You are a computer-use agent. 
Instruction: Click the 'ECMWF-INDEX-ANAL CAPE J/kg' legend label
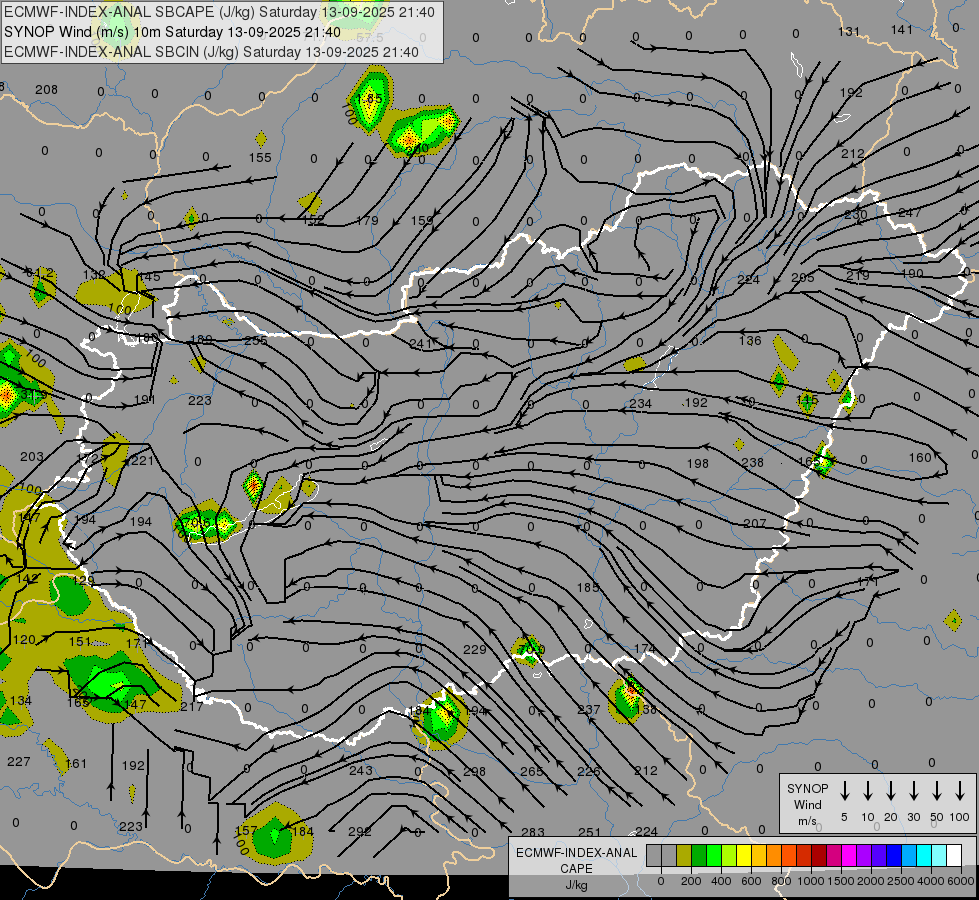pyautogui.click(x=576, y=868)
